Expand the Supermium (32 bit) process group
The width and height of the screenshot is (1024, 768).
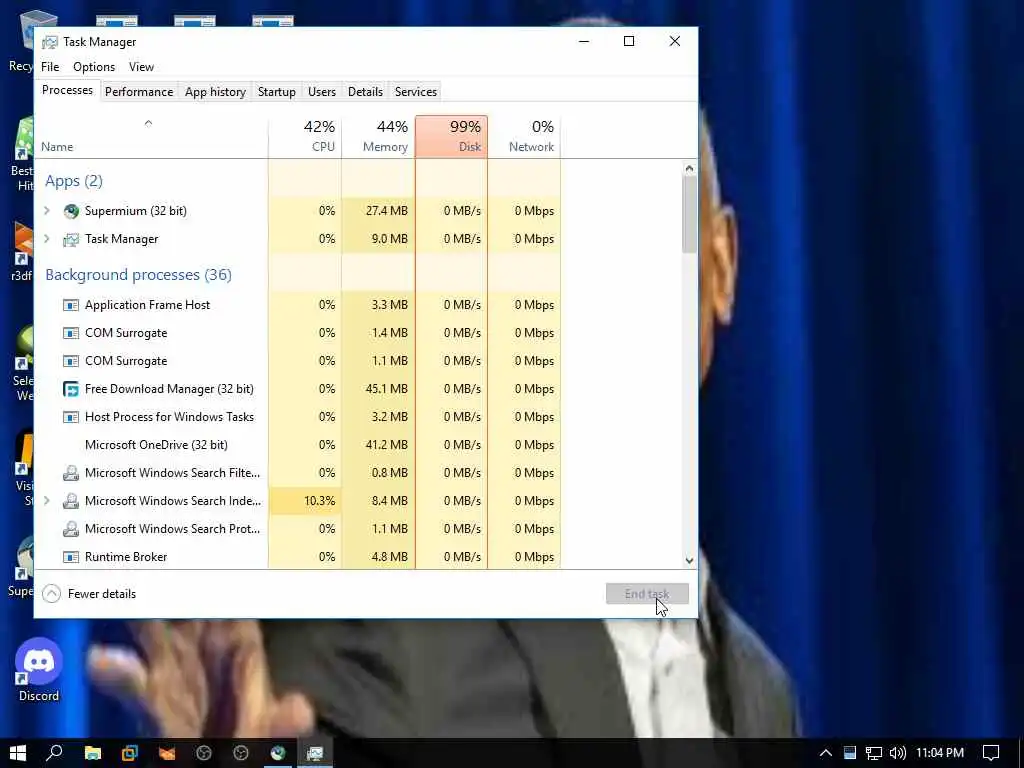pos(47,211)
